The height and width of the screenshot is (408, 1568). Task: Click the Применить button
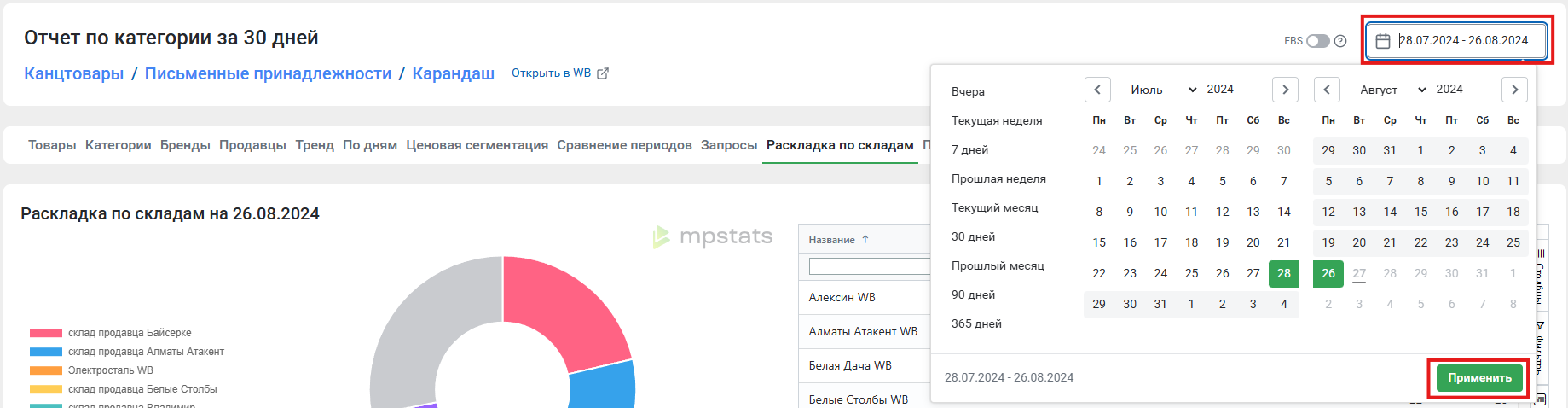click(1479, 378)
